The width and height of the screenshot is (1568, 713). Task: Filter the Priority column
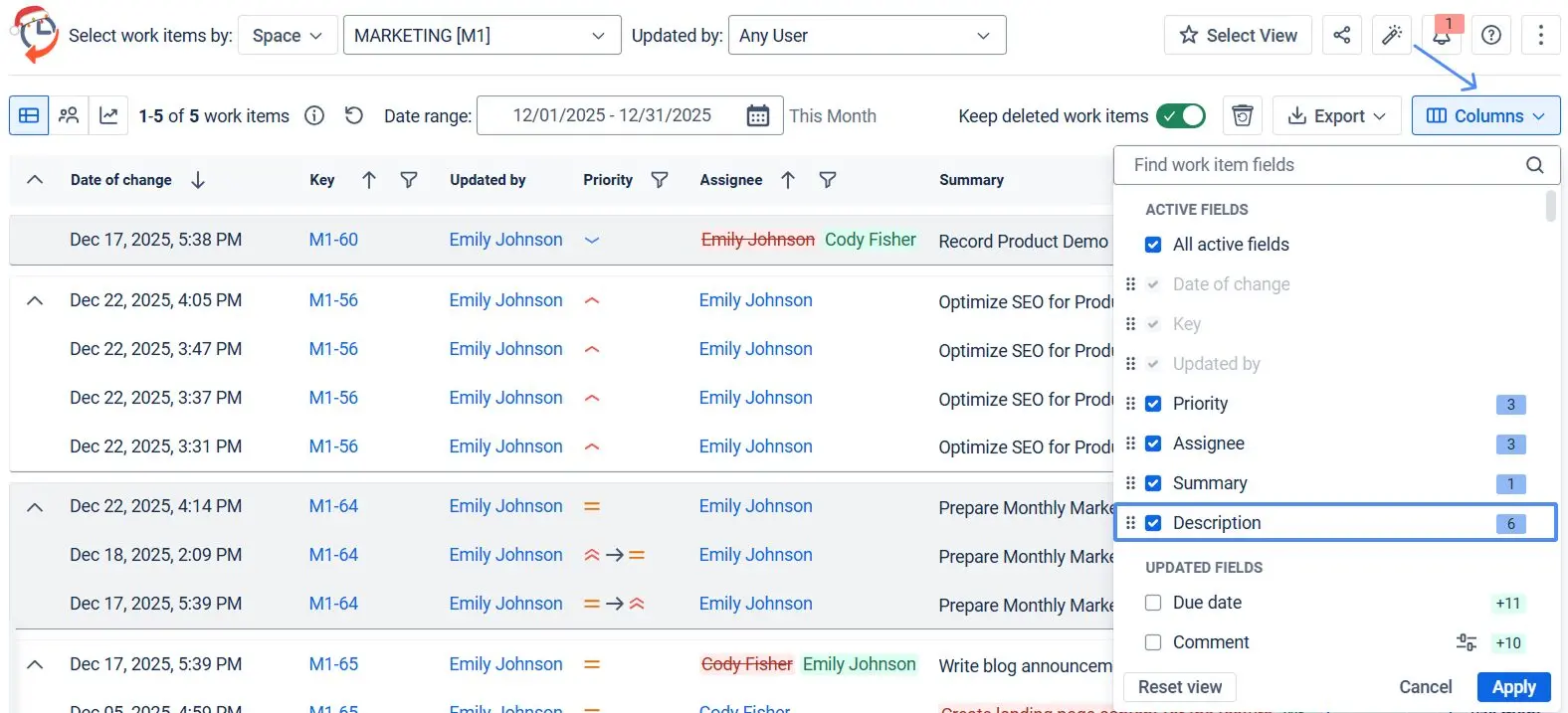659,180
